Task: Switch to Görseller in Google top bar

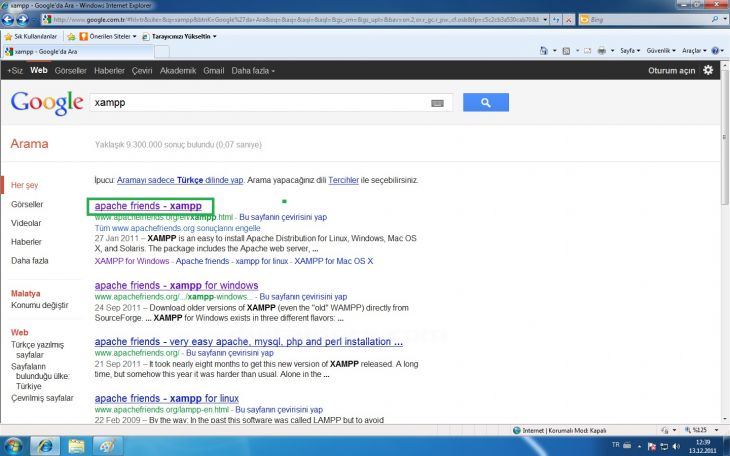Action: pyautogui.click(x=70, y=71)
